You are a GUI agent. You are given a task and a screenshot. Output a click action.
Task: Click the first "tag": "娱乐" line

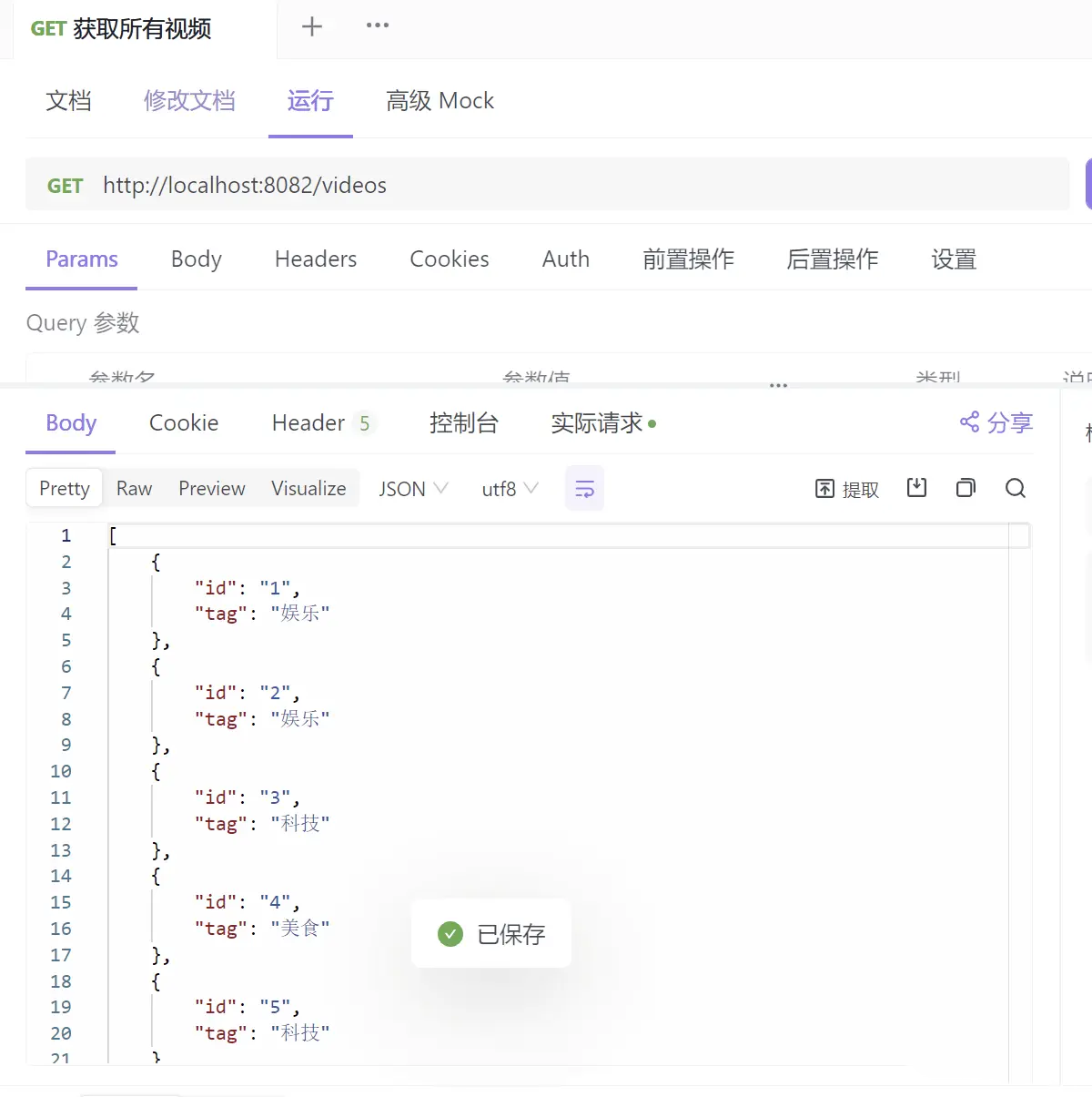262,614
